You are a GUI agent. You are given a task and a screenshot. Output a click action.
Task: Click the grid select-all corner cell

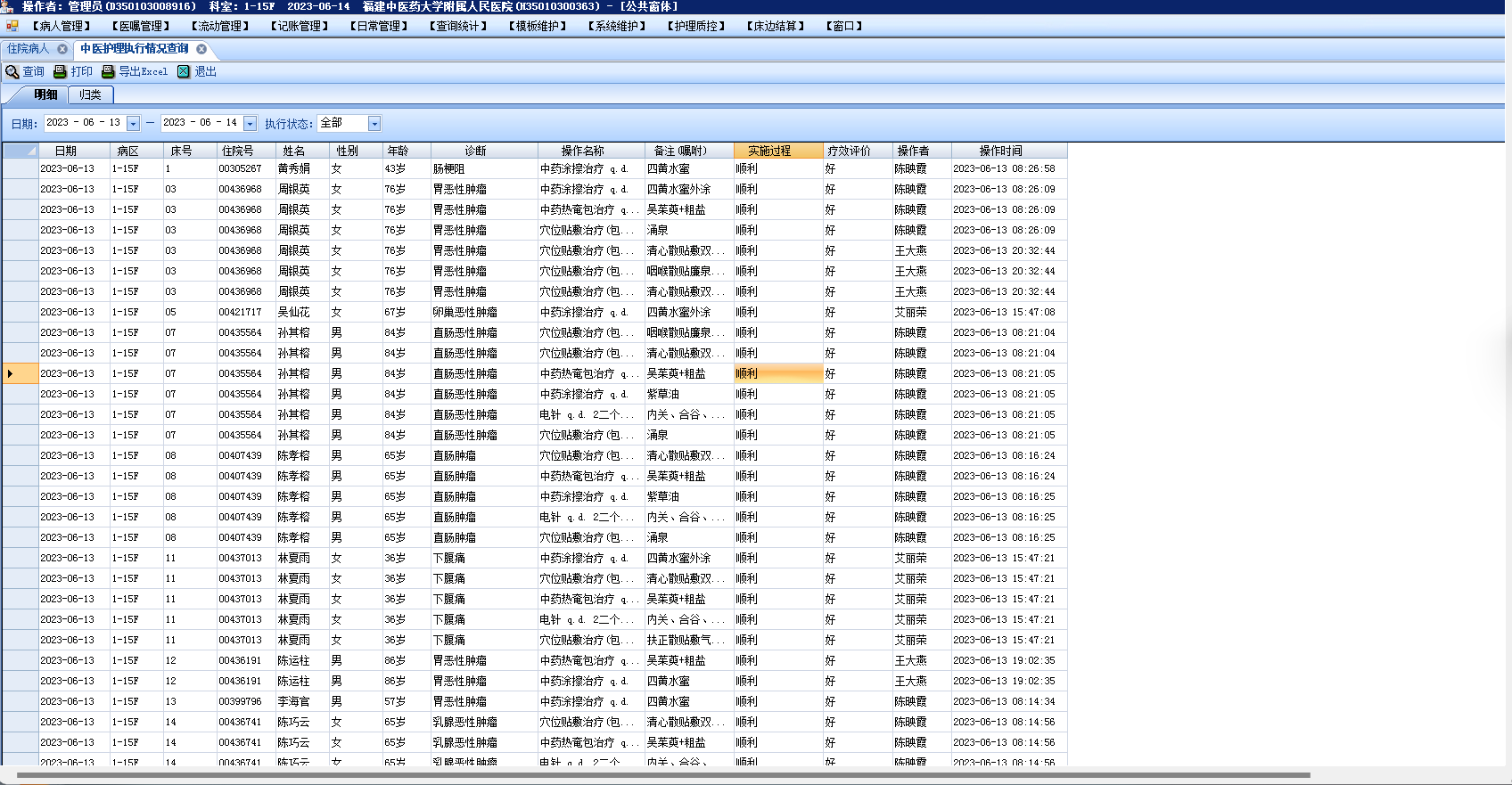(21, 151)
